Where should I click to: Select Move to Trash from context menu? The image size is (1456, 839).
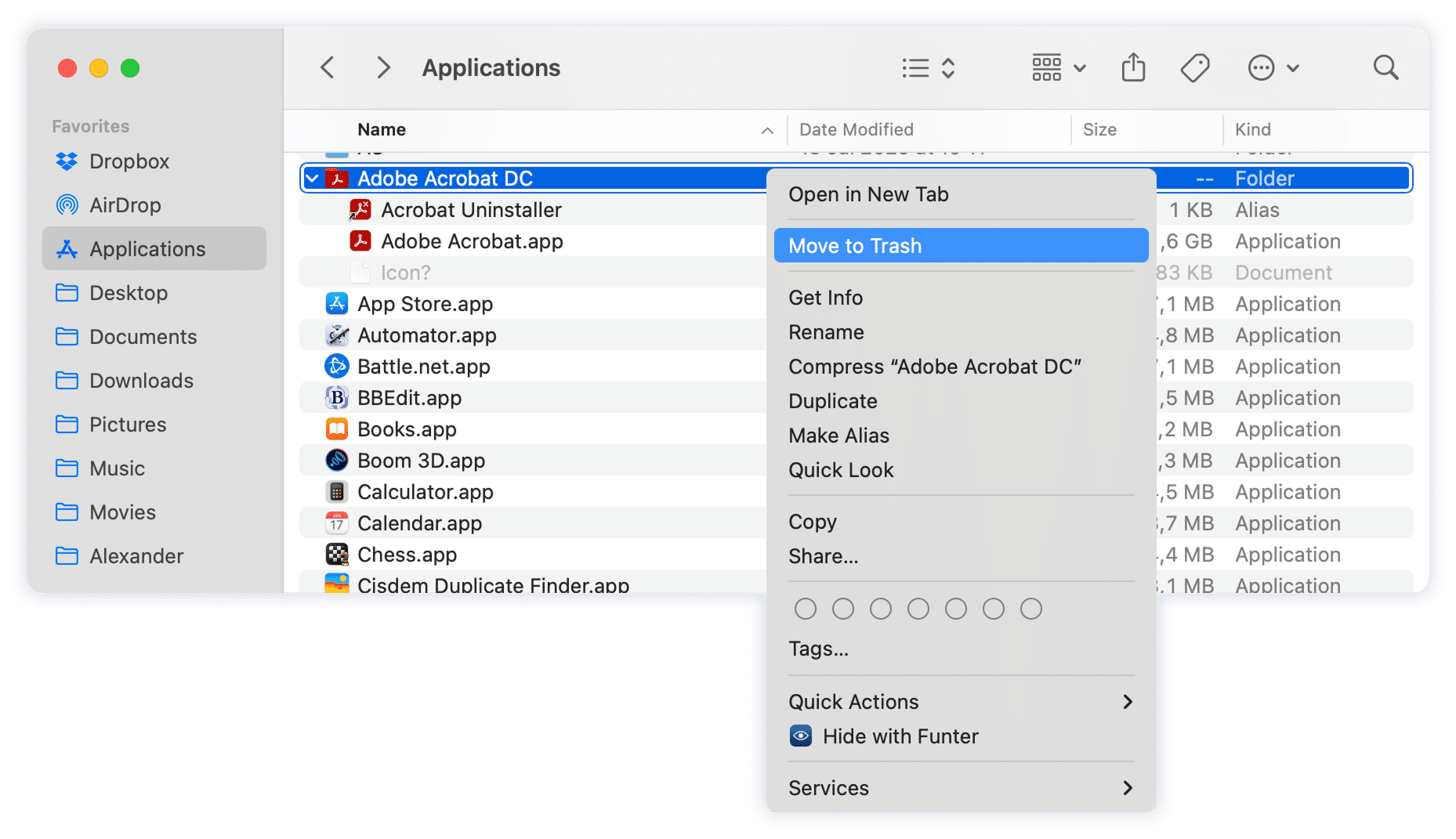[854, 245]
